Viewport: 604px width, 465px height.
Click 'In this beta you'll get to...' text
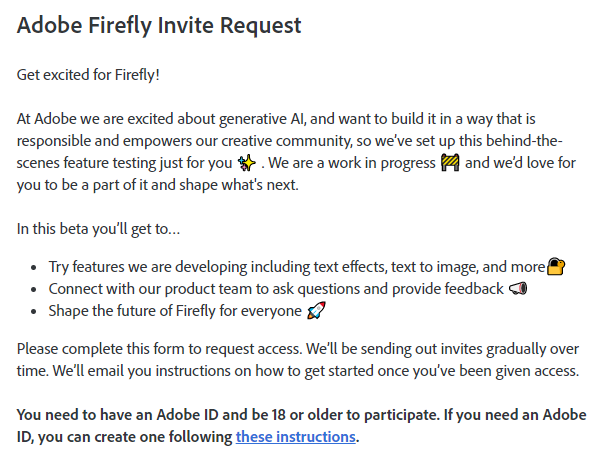point(98,229)
